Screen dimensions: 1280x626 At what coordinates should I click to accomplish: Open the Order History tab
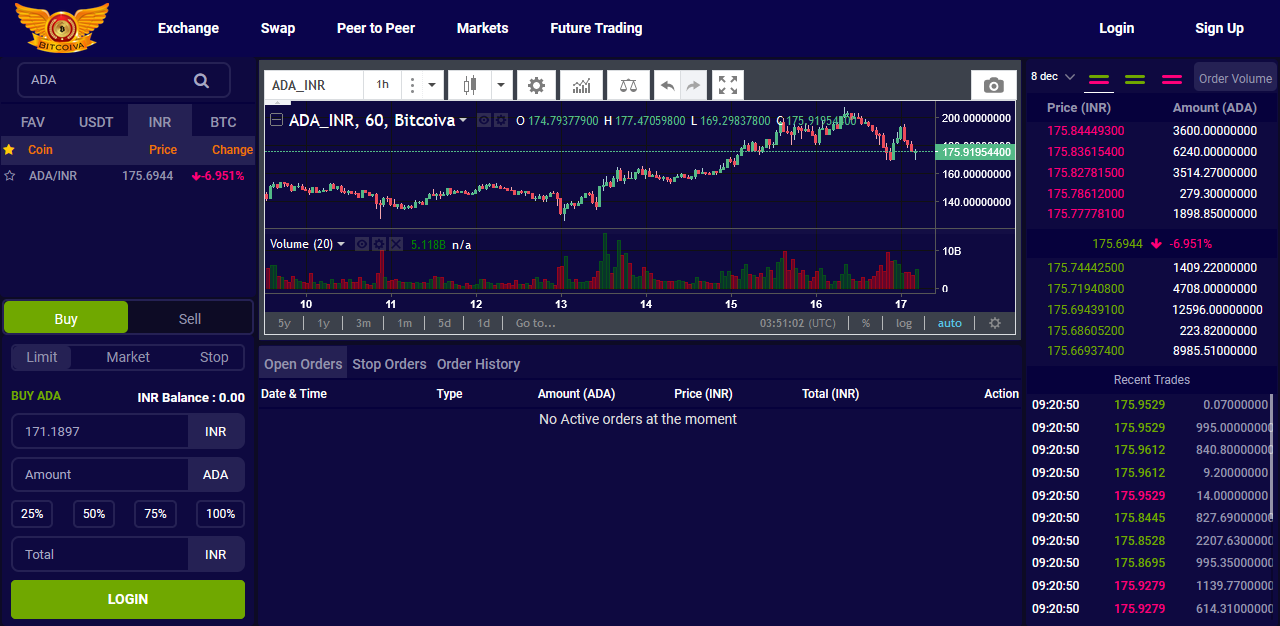coord(478,364)
